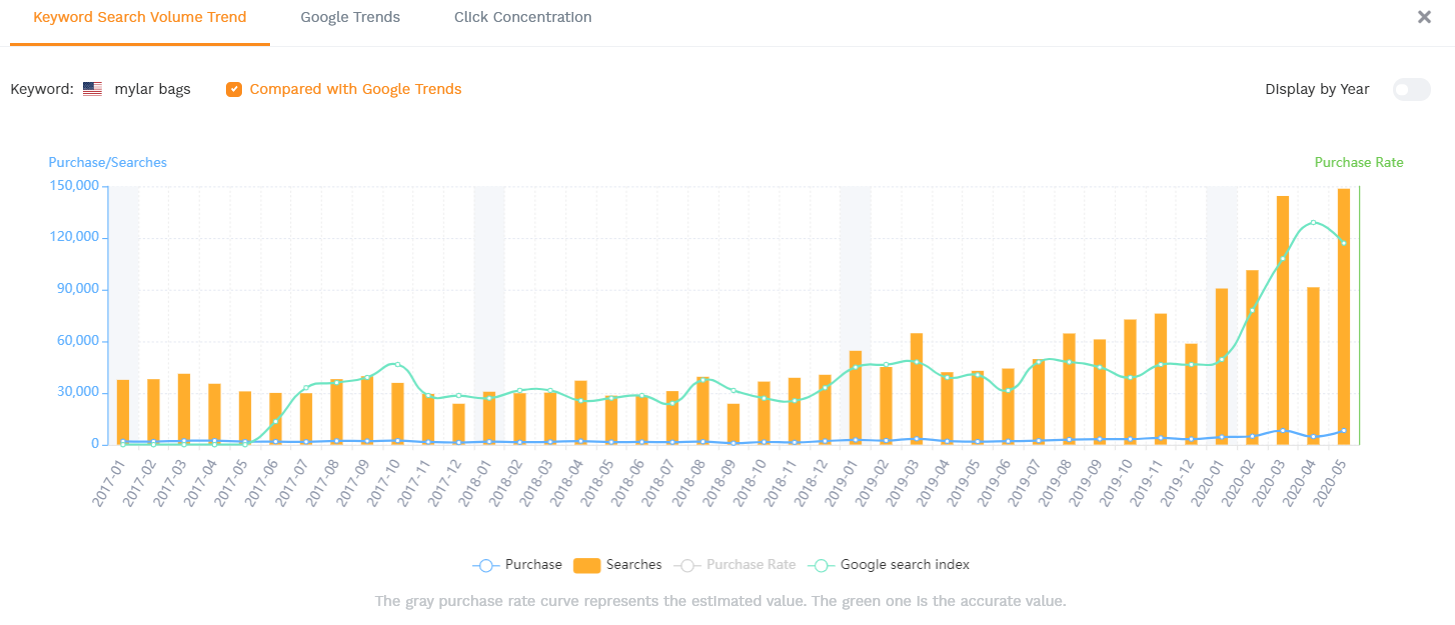The width and height of the screenshot is (1455, 625).
Task: Toggle the Google search index legend marker
Action: pos(821,565)
